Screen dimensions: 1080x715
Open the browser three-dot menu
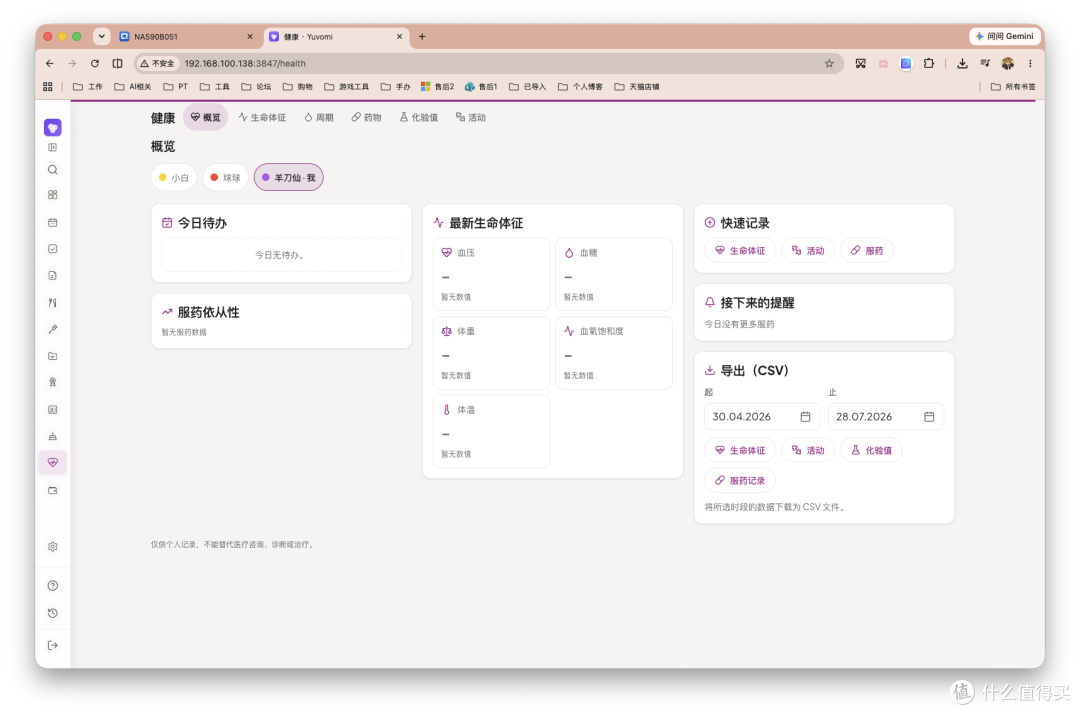(1030, 63)
